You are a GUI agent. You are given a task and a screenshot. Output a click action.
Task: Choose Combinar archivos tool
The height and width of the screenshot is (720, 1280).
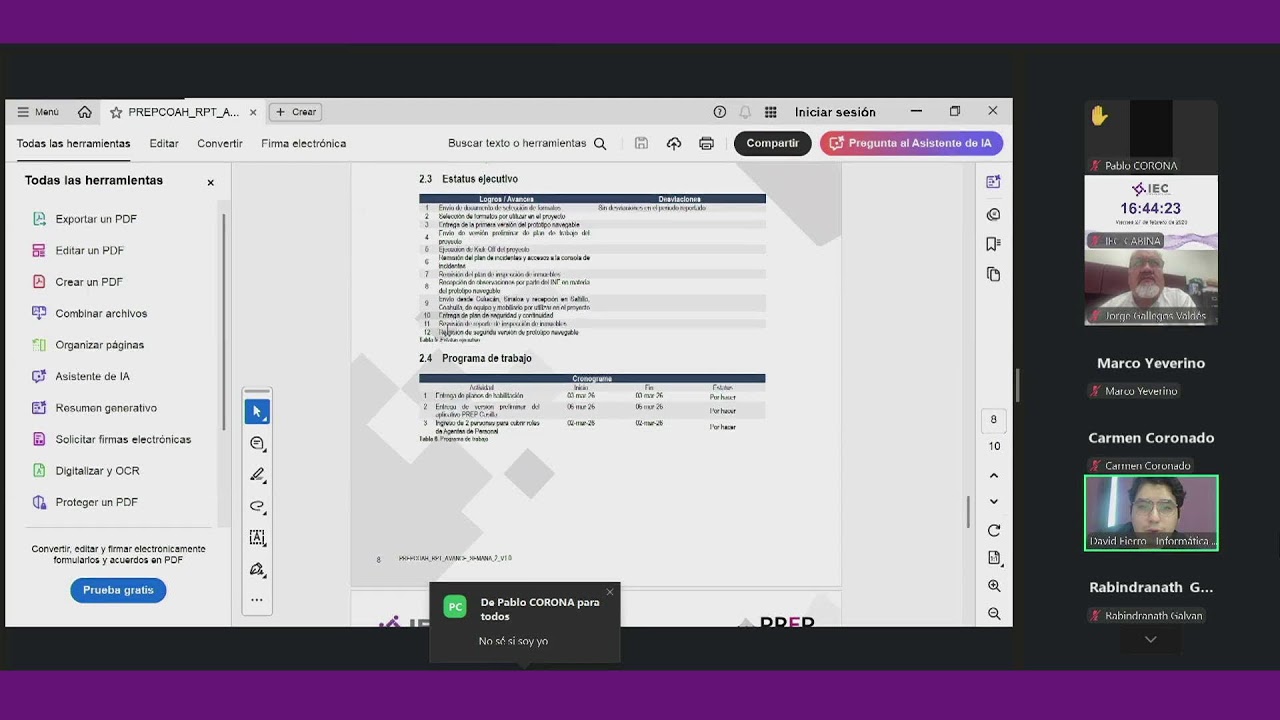(101, 313)
